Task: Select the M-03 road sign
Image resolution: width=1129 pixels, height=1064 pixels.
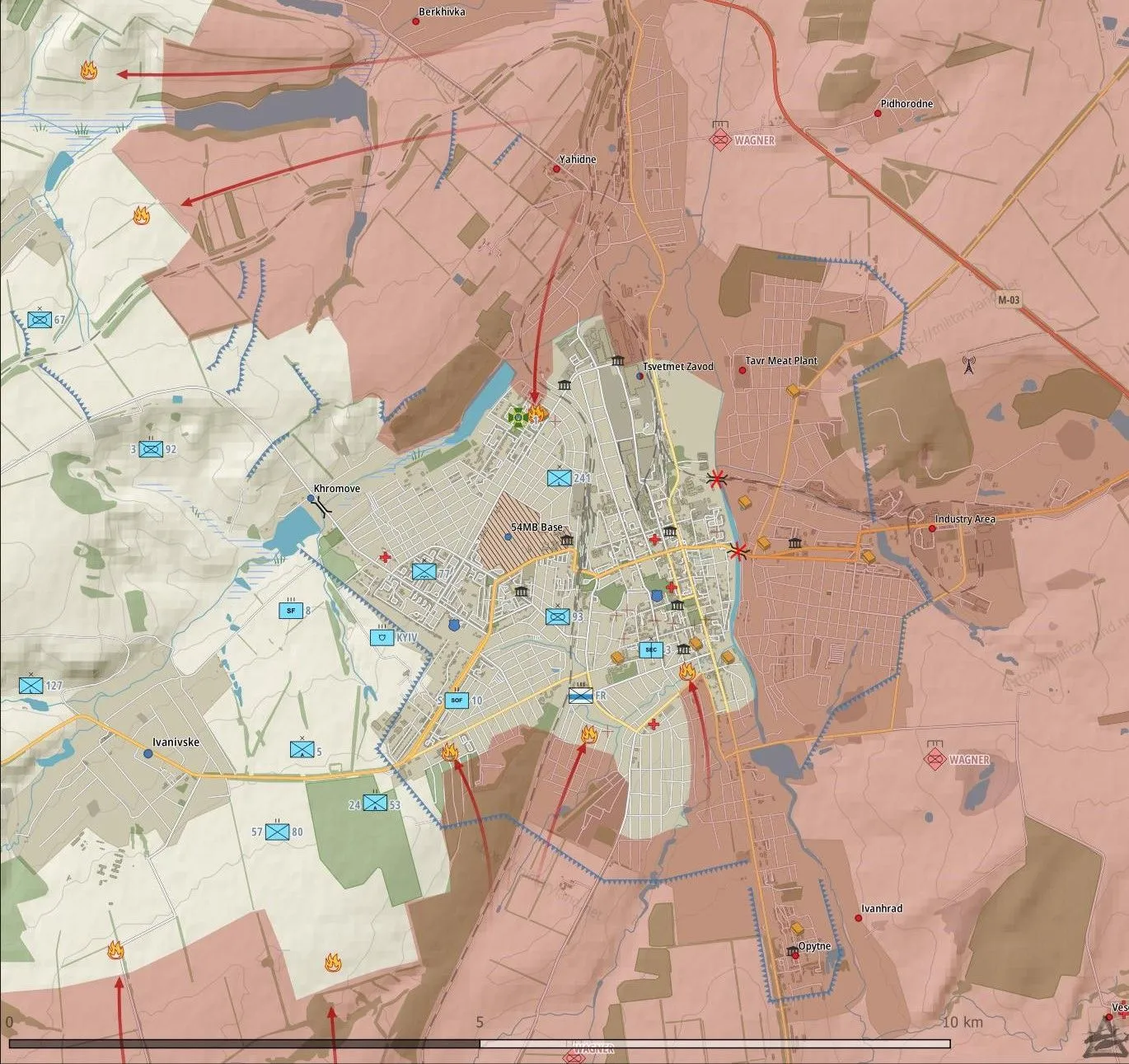Action: coord(1009,300)
